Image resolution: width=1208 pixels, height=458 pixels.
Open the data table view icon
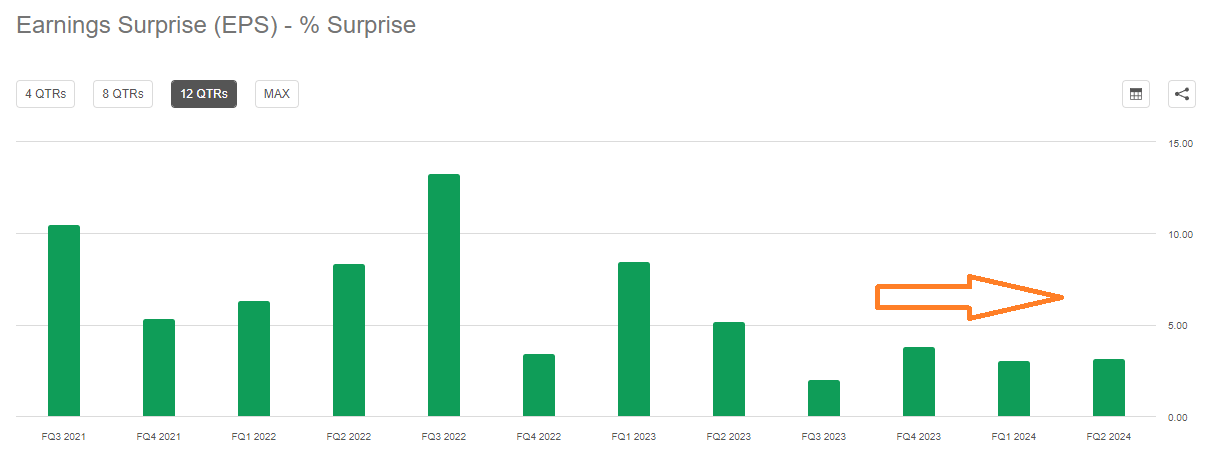(1135, 94)
